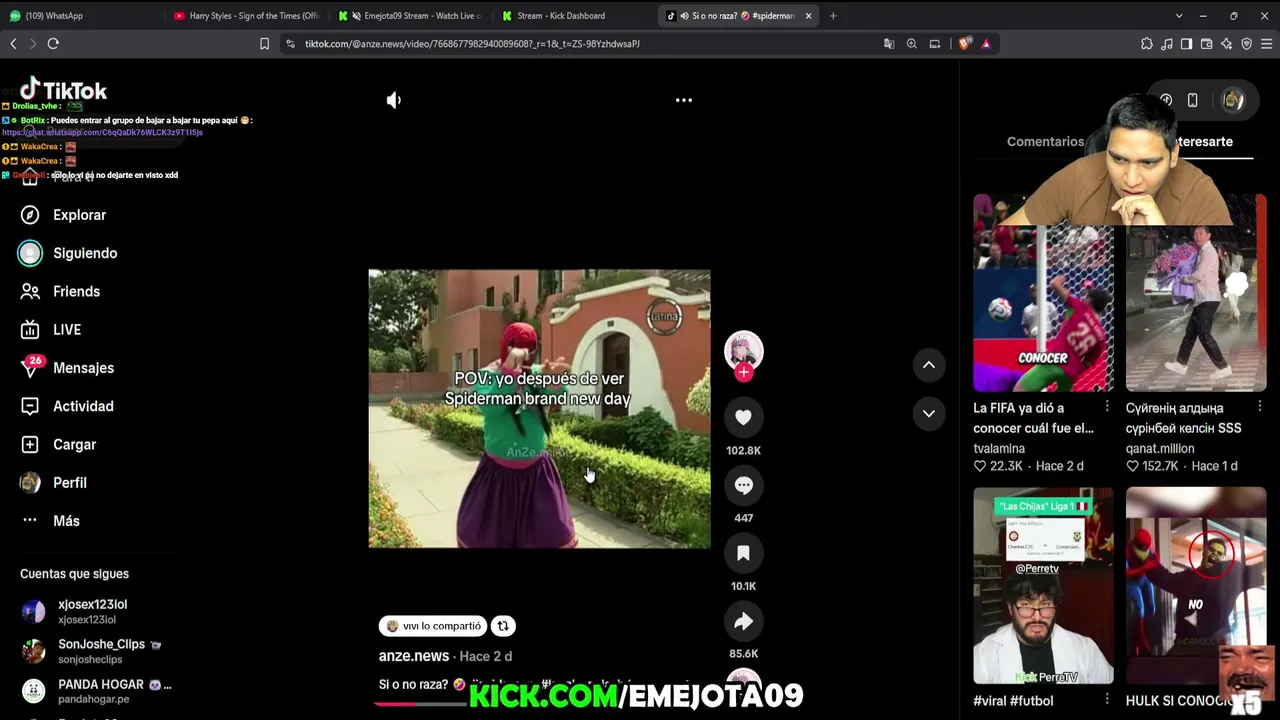Image resolution: width=1280 pixels, height=720 pixels.
Task: Open options for the La FIFA video
Action: click(x=1107, y=407)
